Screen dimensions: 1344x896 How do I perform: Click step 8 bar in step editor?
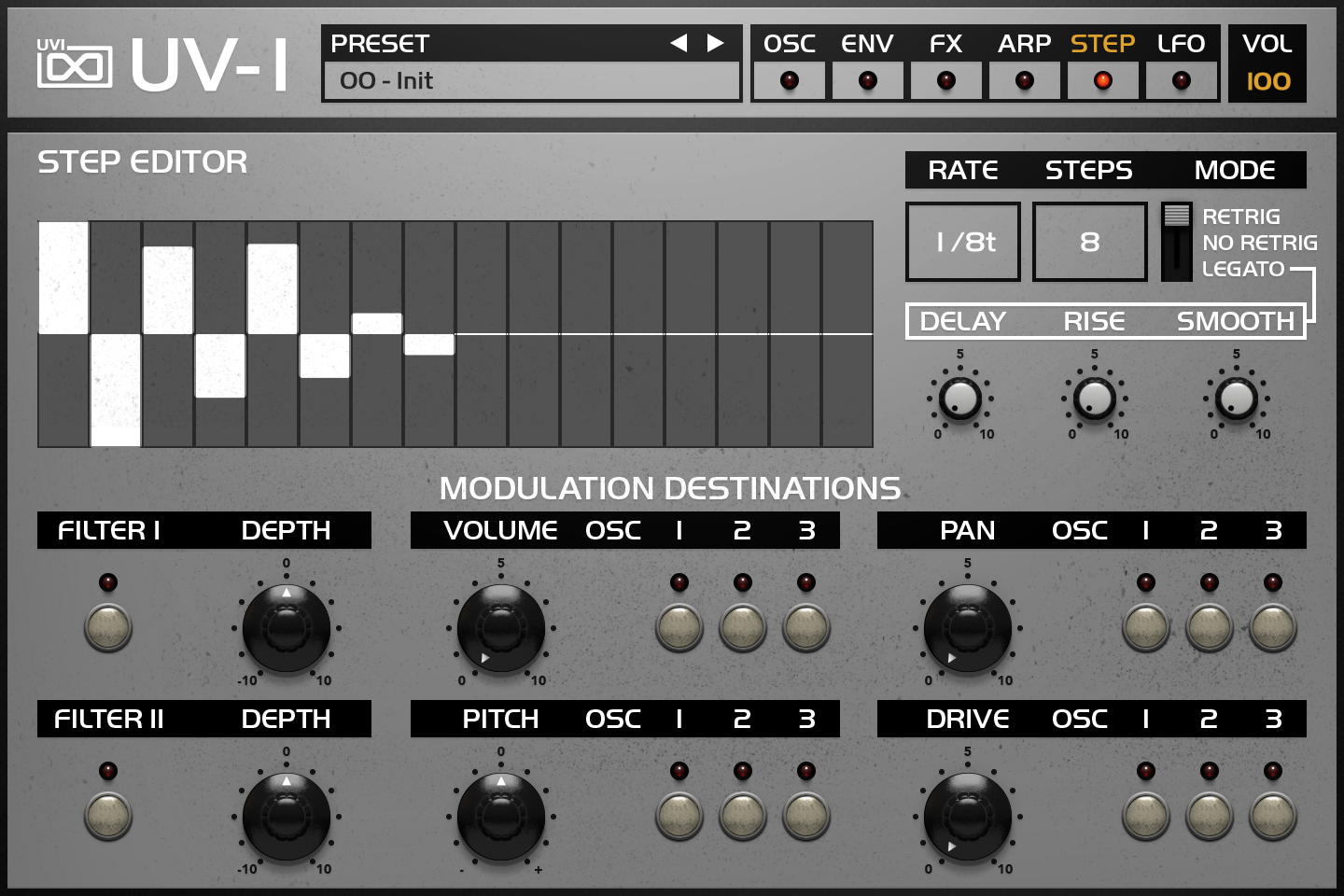click(429, 344)
